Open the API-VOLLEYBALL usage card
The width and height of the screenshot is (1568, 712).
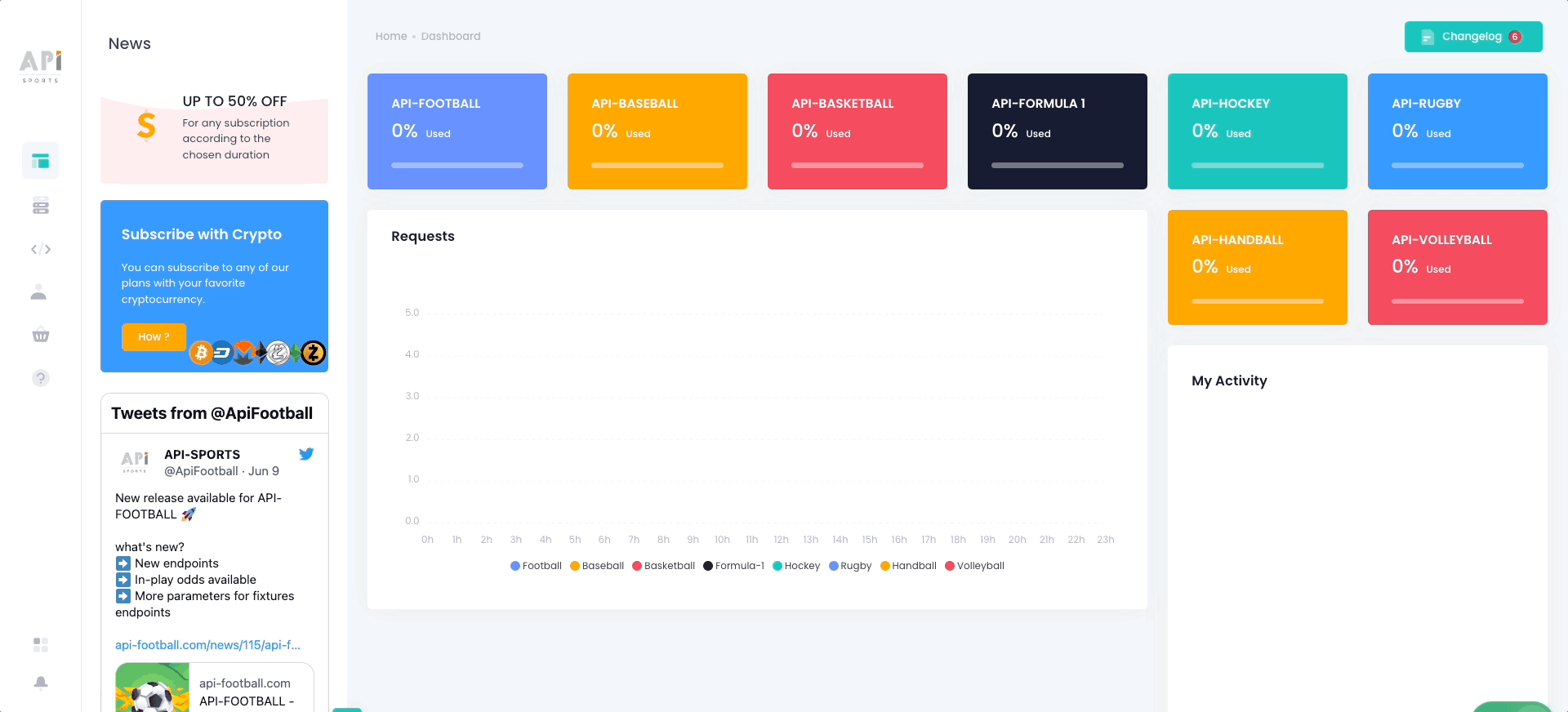tap(1458, 267)
